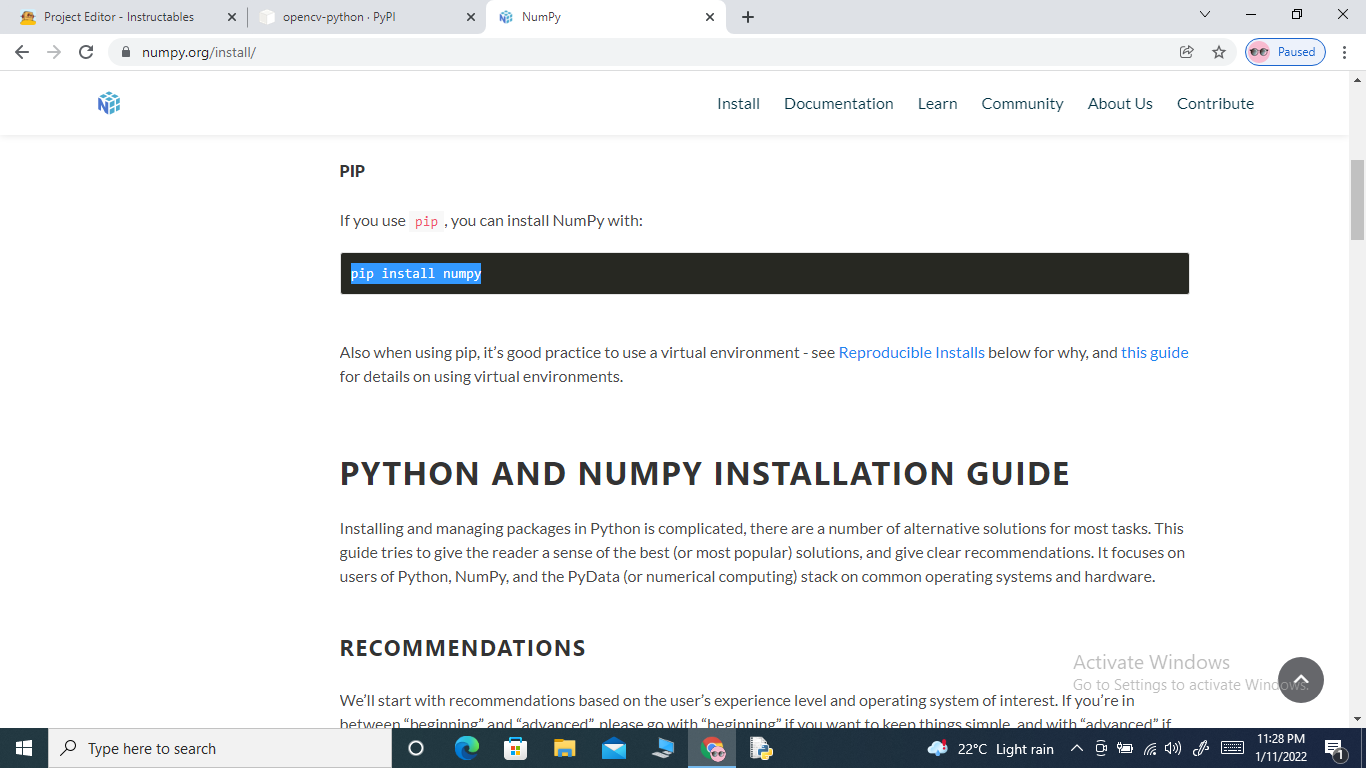The image size is (1366, 768).
Task: Bookmark this page with the star icon
Action: coord(1220,52)
